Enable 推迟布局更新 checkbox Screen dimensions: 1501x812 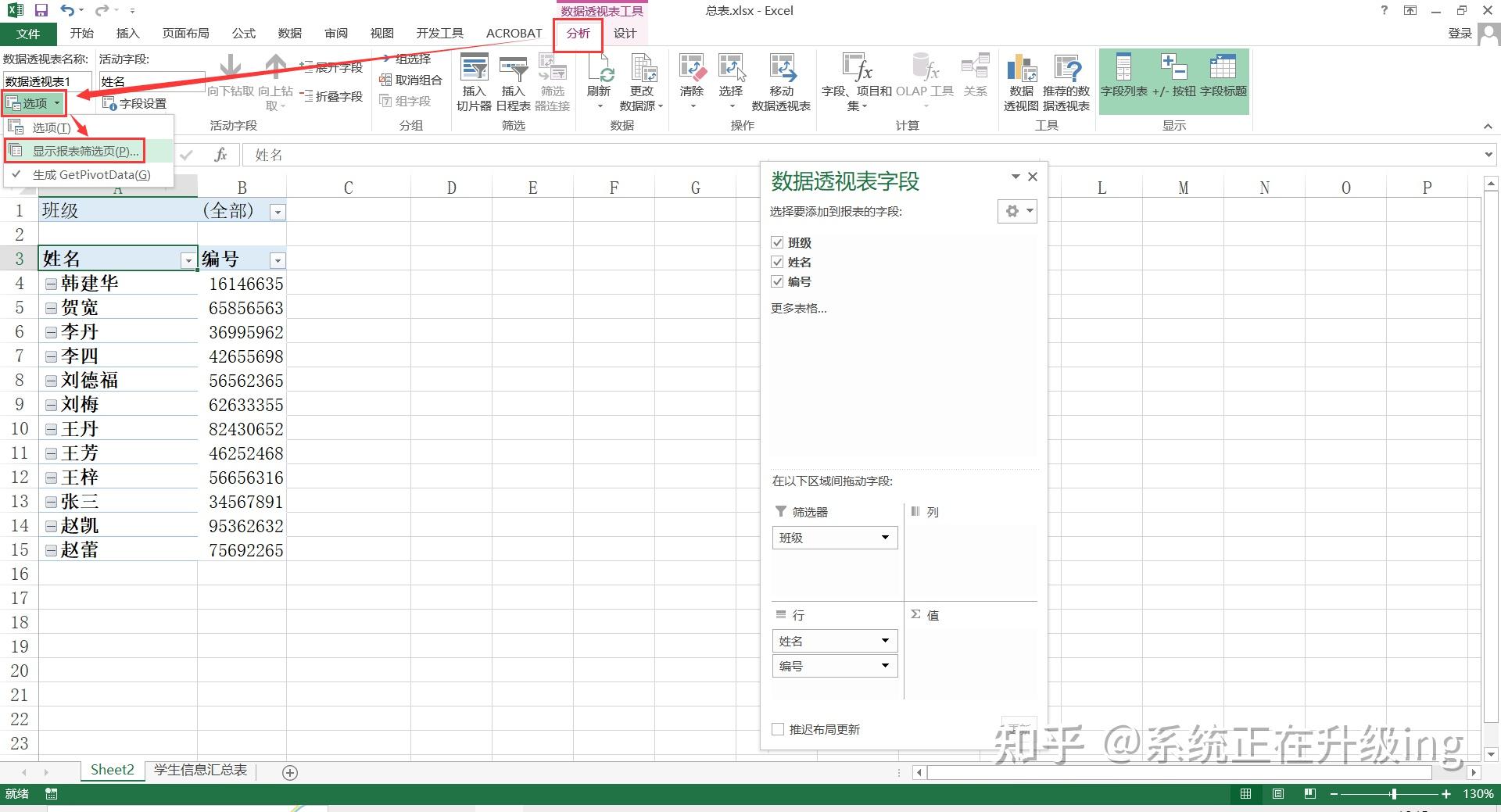pos(777,728)
